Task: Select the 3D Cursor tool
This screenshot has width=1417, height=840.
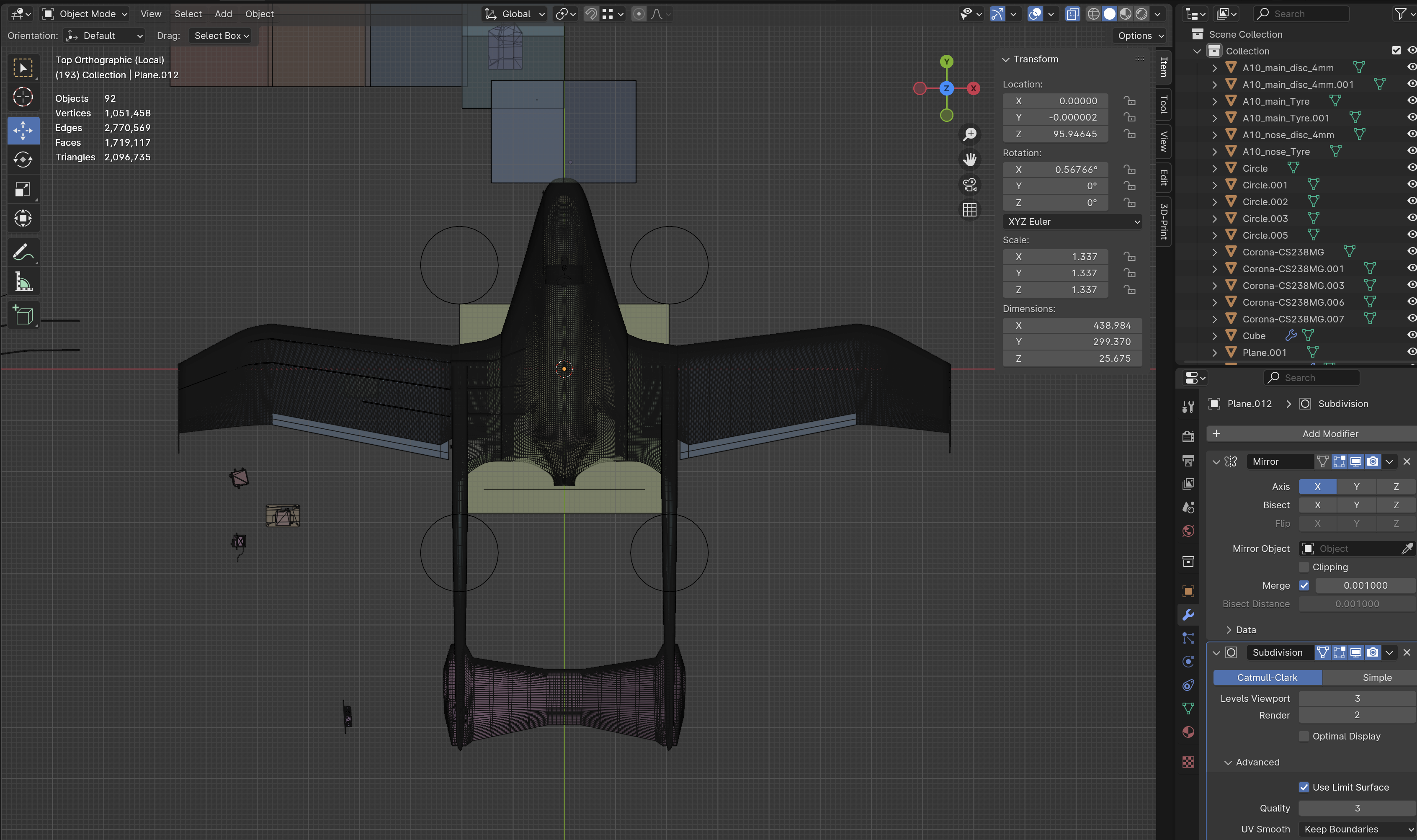Action: [x=23, y=97]
